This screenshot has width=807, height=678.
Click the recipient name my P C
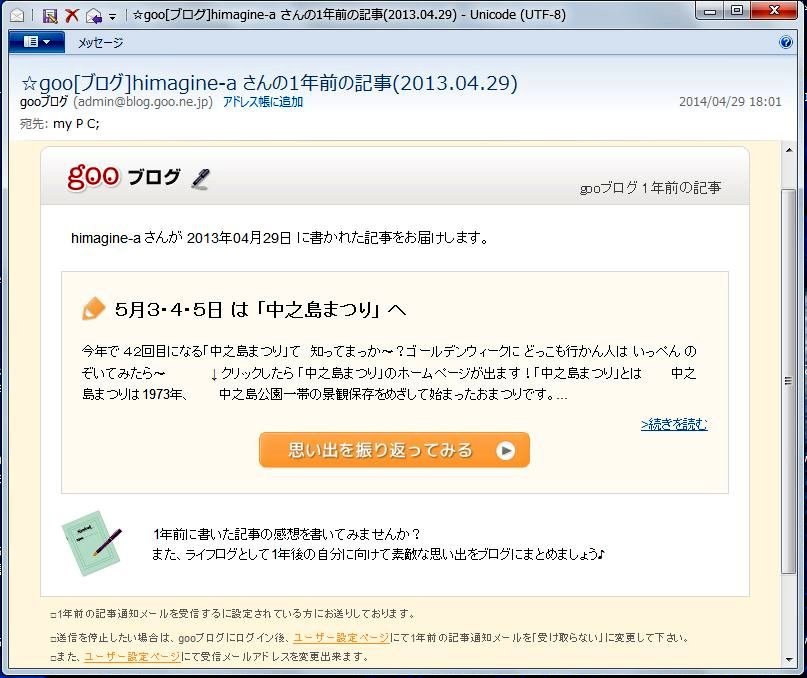(x=76, y=124)
